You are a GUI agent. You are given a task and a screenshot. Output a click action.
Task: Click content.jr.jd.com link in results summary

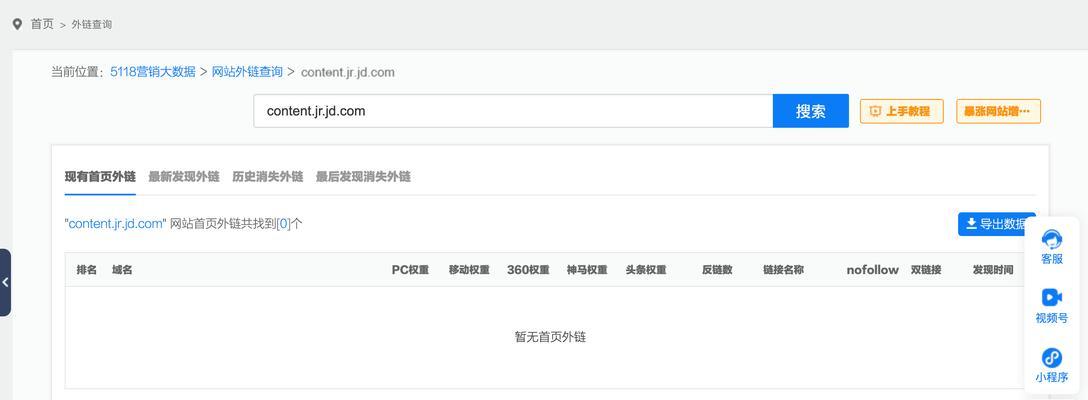click(115, 224)
